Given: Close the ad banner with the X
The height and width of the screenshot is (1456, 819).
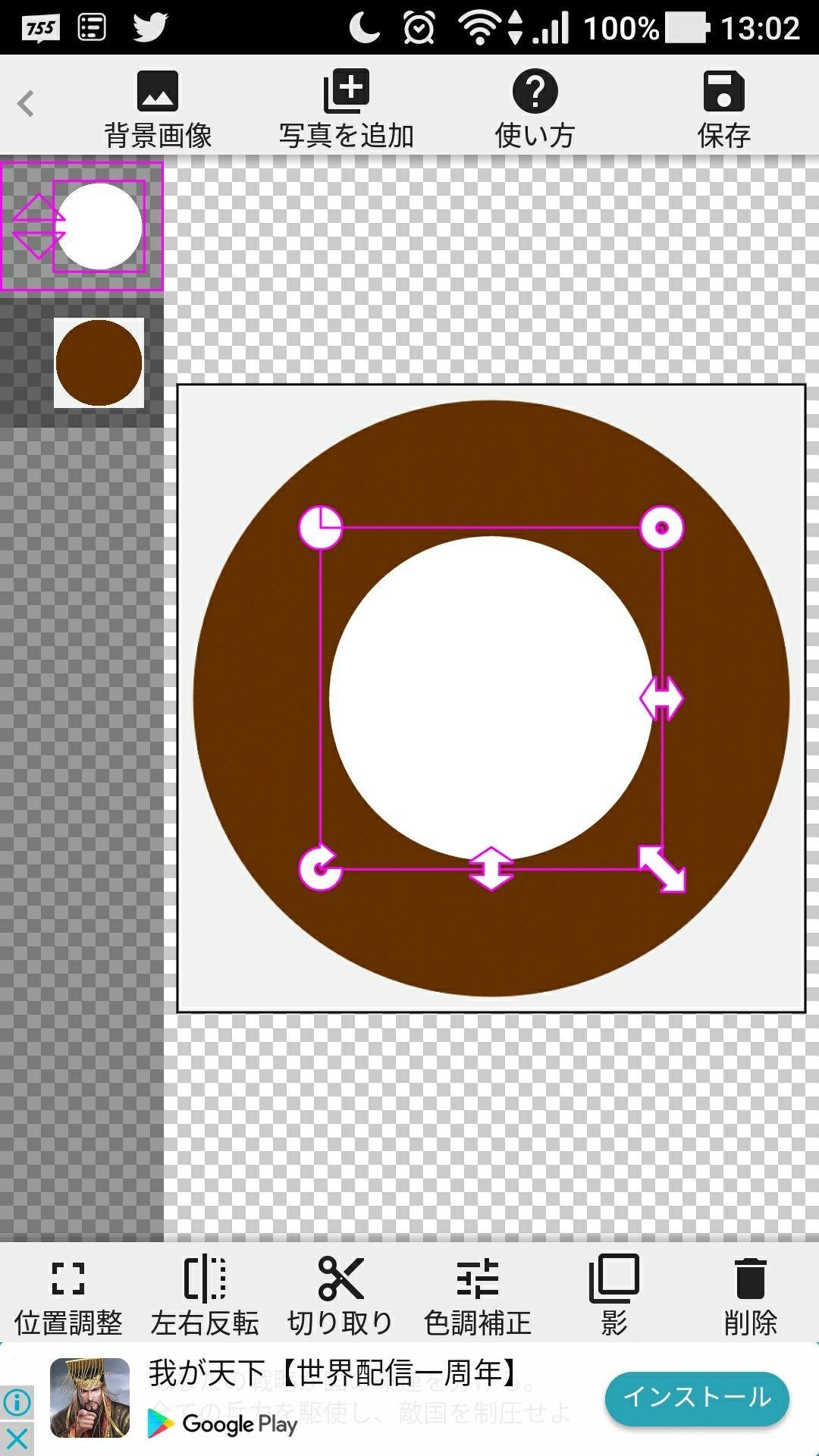Looking at the screenshot, I should 17,1438.
